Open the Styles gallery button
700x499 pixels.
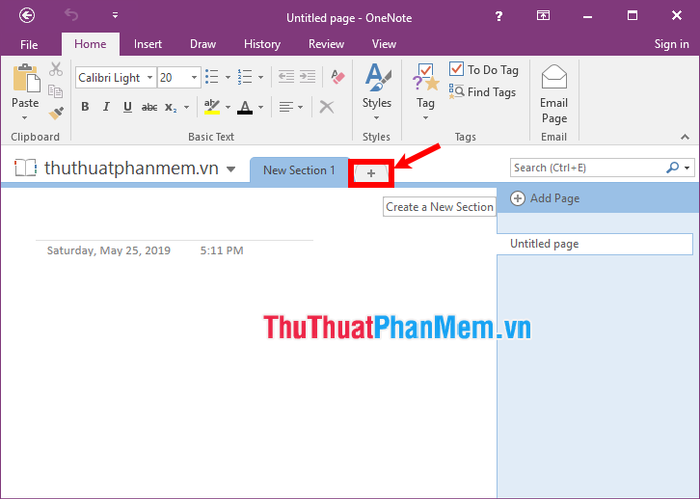(376, 91)
